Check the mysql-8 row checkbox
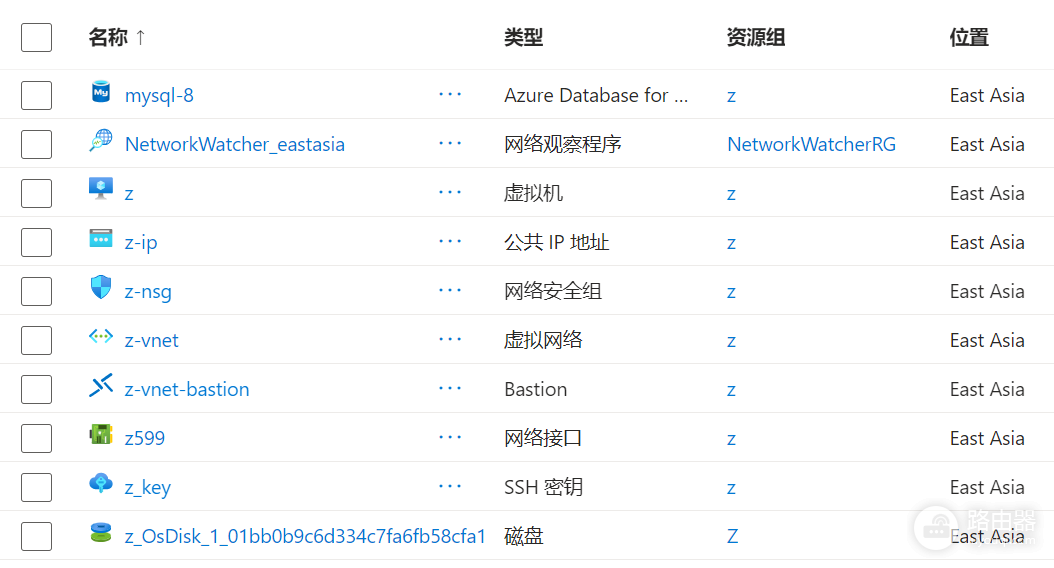Viewport: 1054px width, 568px height. click(x=36, y=95)
